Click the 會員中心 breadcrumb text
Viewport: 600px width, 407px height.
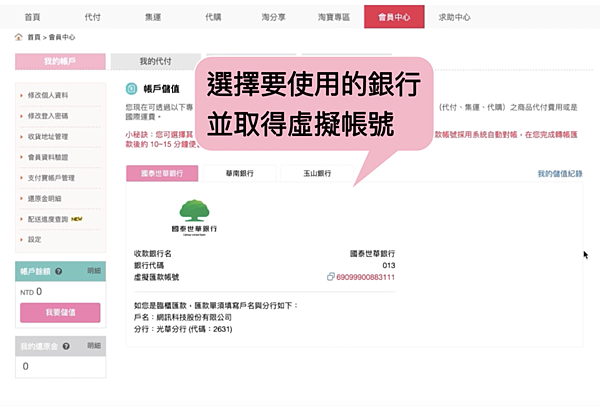pos(62,37)
